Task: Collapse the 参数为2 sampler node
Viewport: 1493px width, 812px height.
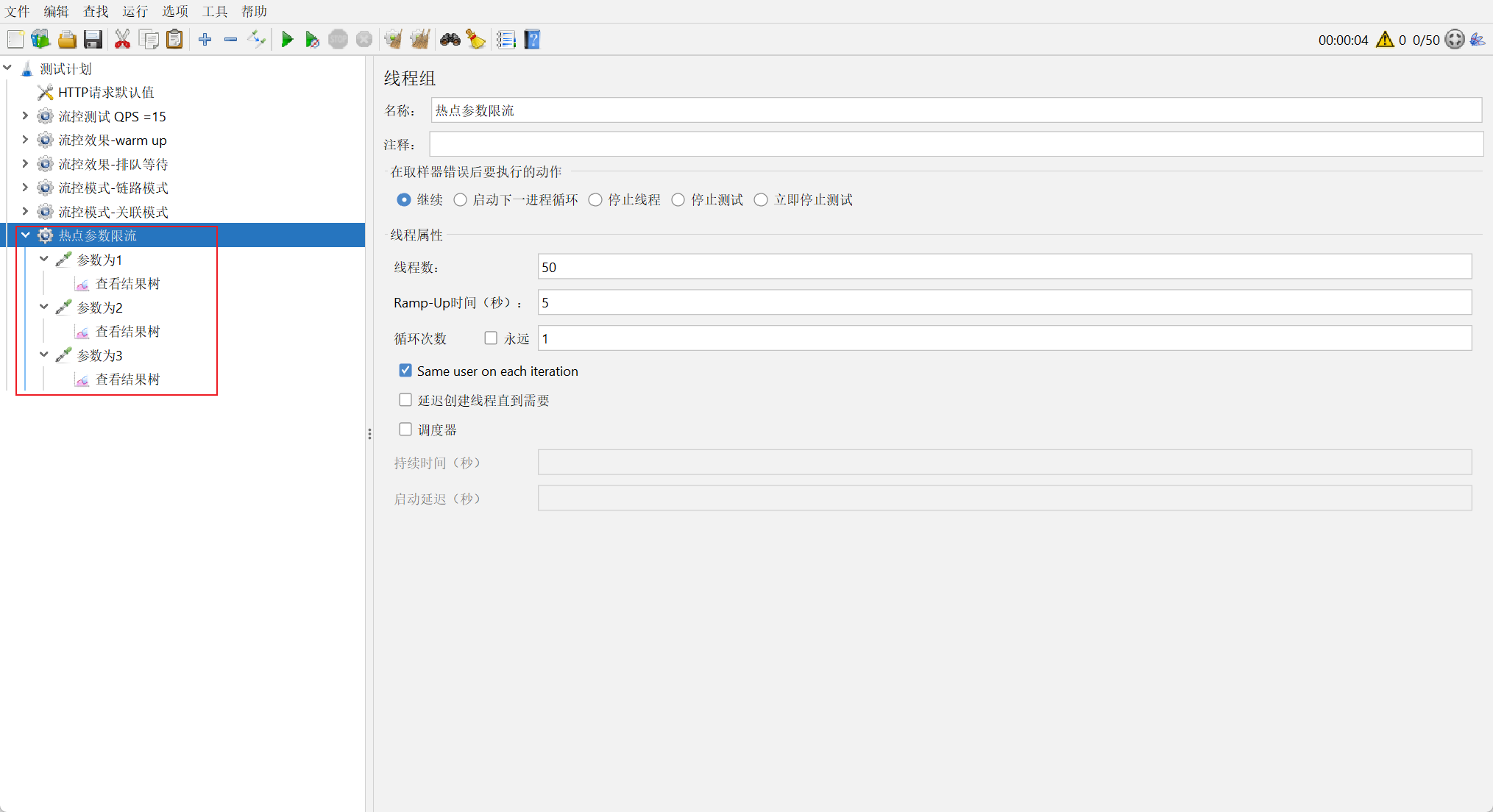Action: 44,307
